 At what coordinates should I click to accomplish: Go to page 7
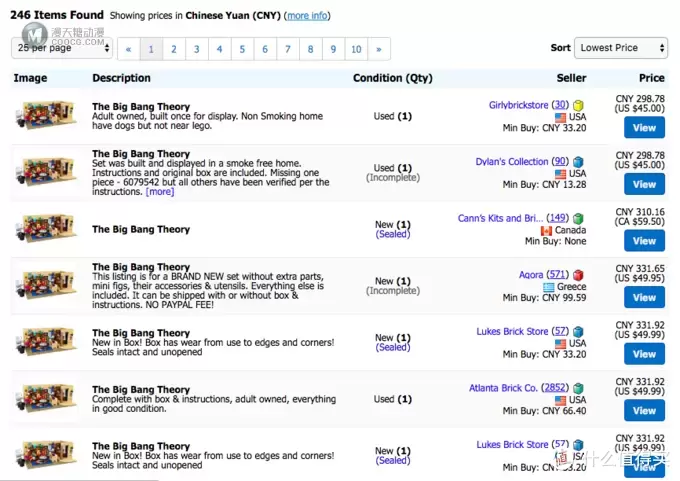[x=288, y=49]
